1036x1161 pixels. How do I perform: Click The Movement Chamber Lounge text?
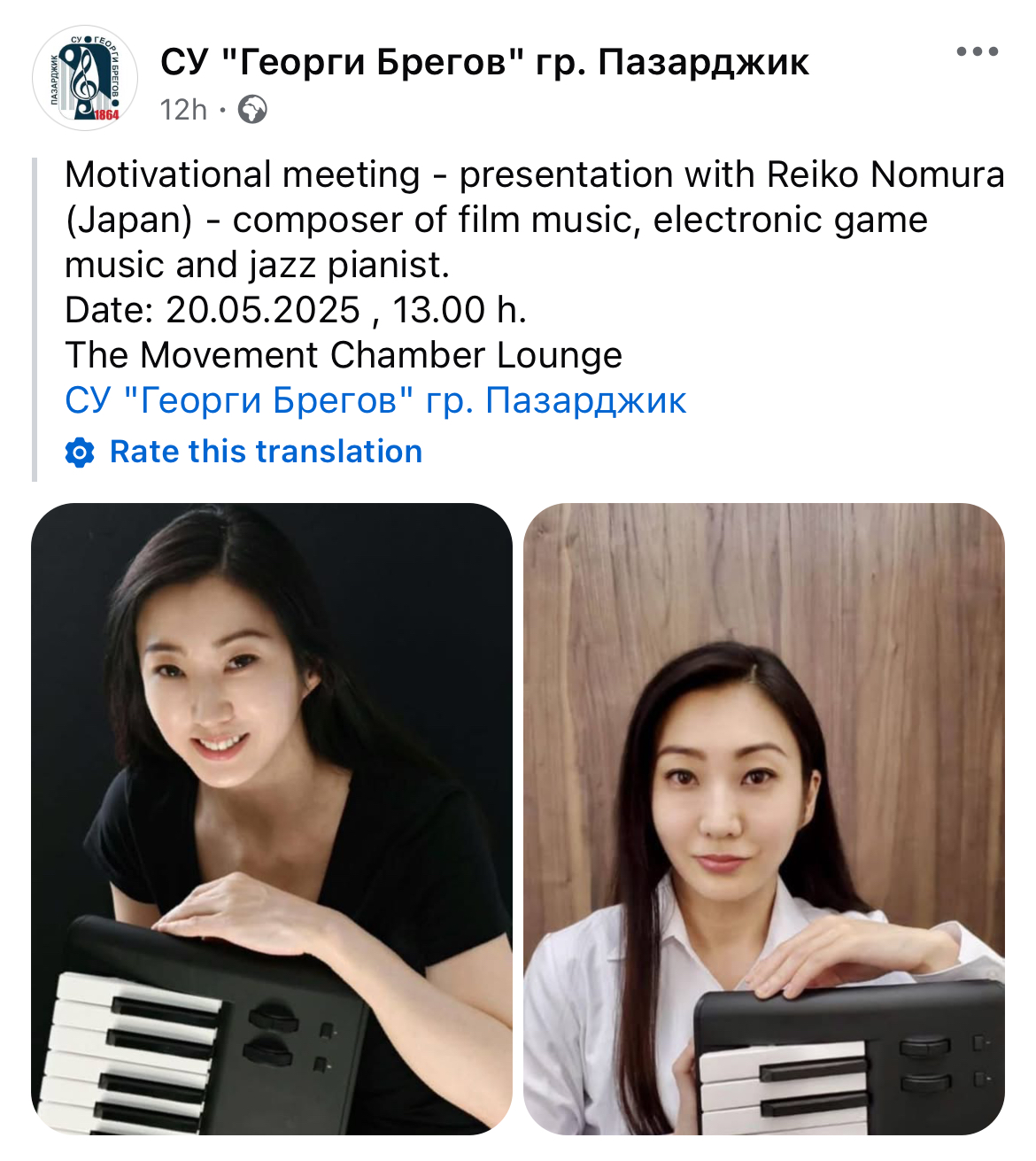344,355
